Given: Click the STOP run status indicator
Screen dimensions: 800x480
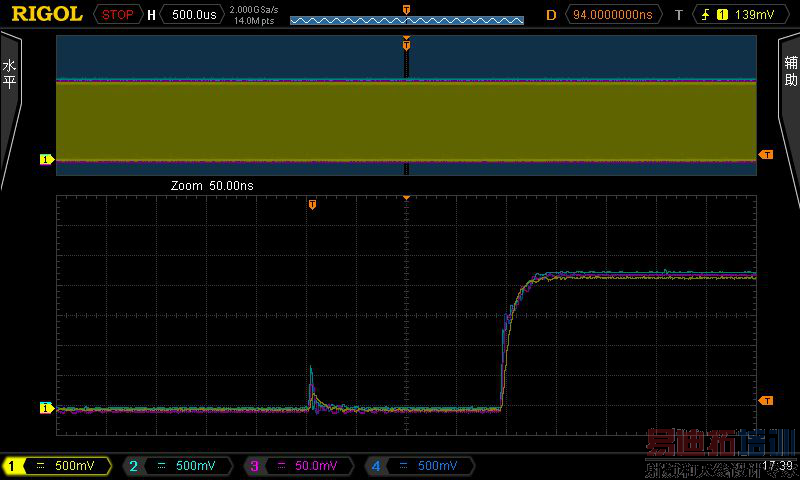Looking at the screenshot, I should click(117, 15).
